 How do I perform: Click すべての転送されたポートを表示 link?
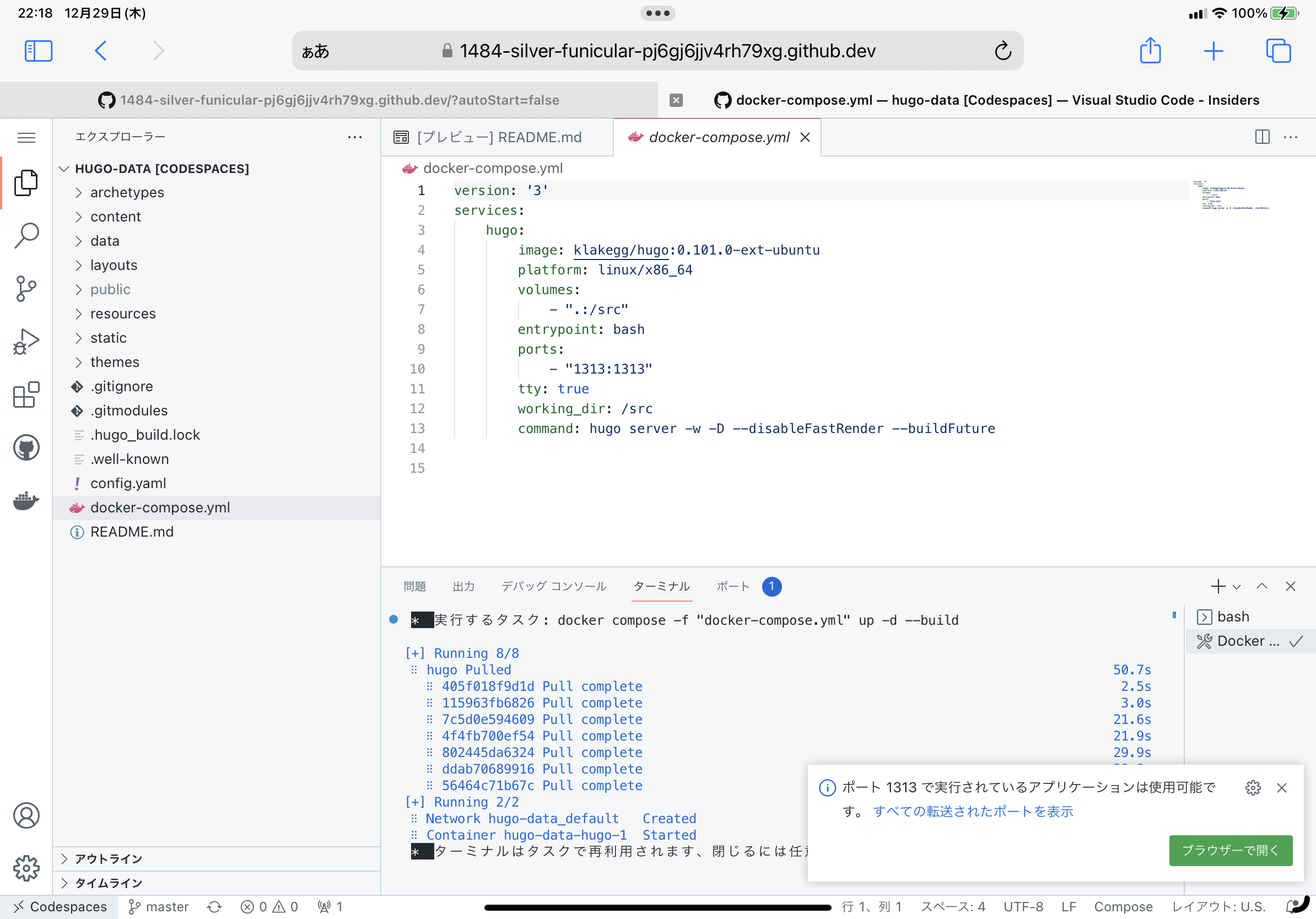(973, 811)
